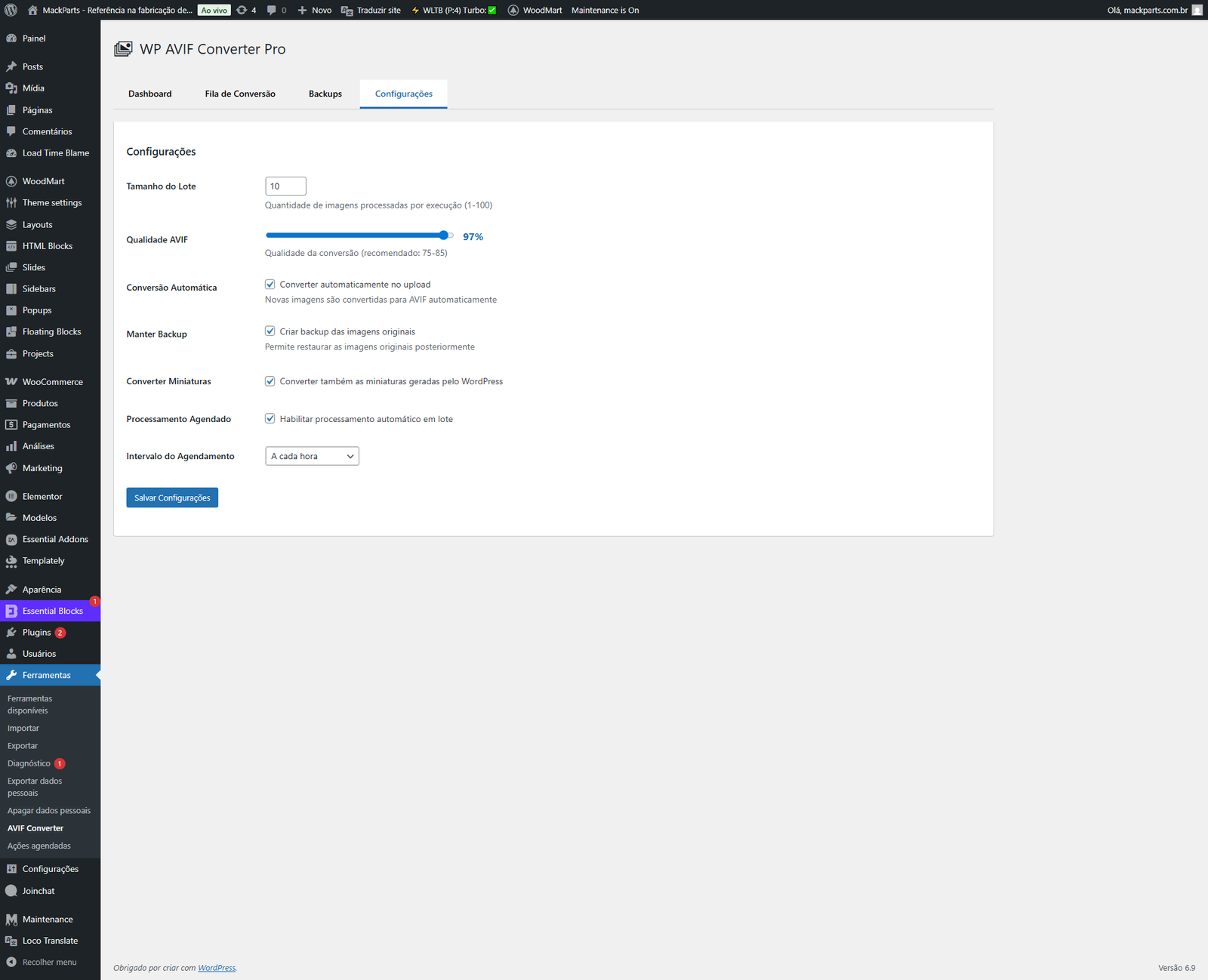This screenshot has height=980, width=1208.
Task: Switch to the Fila de Conversão tab
Action: click(240, 94)
